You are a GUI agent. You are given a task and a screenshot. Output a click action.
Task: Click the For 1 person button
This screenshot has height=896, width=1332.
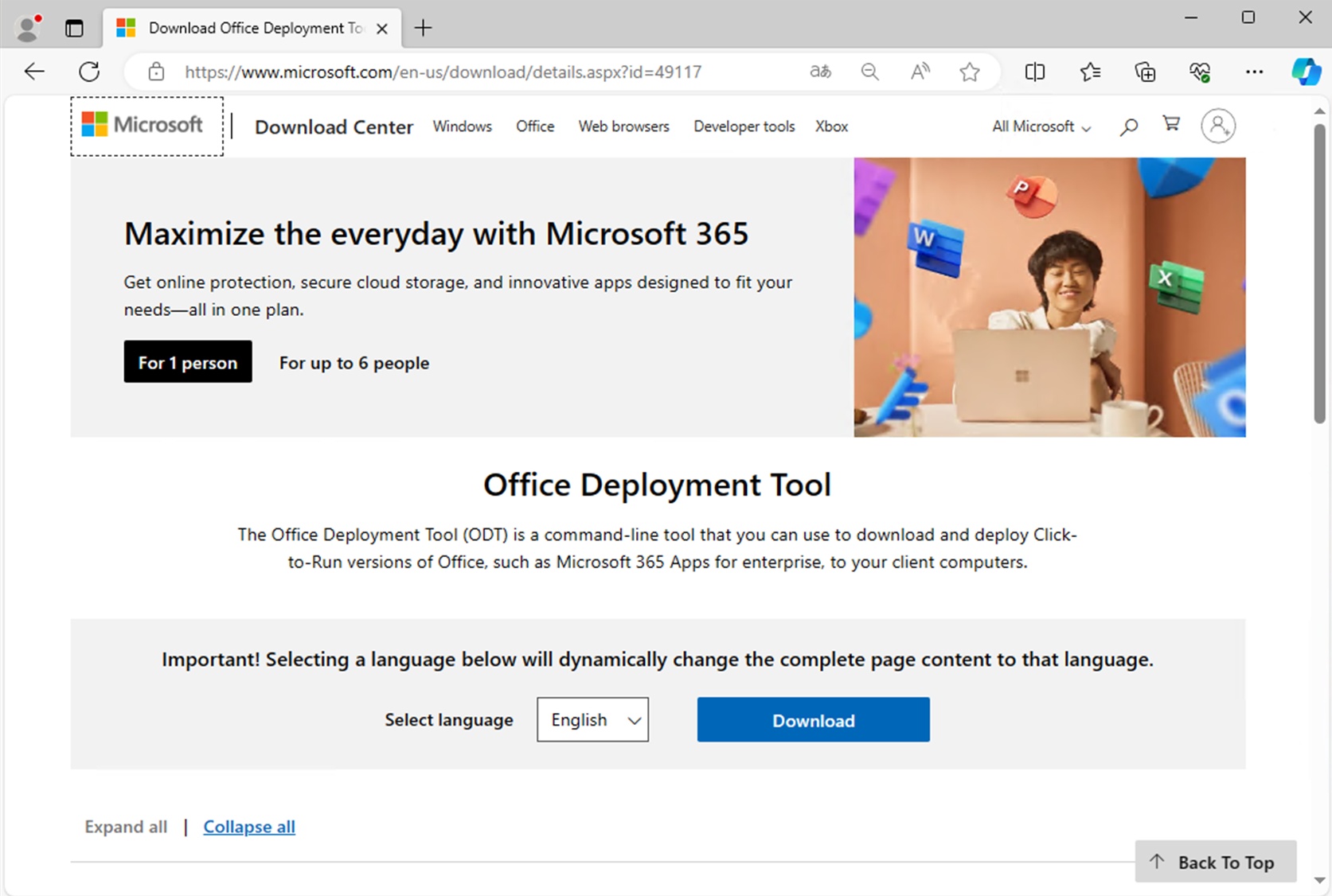tap(188, 362)
